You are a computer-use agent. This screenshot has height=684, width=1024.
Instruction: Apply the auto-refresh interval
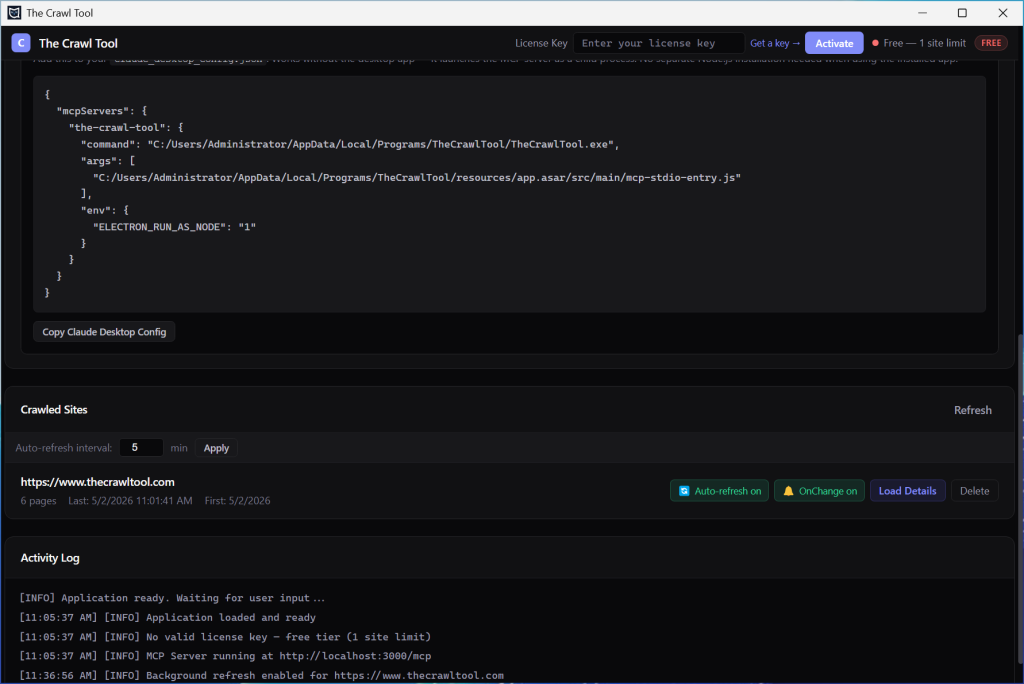[x=216, y=448]
